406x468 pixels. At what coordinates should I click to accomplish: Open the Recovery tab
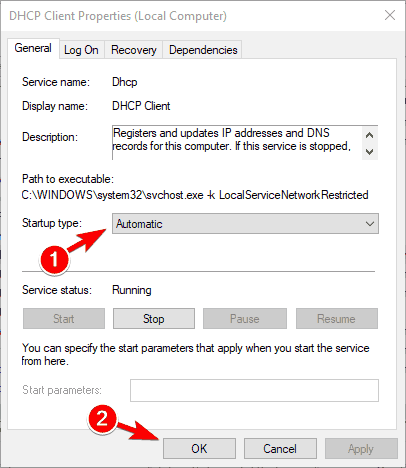134,50
